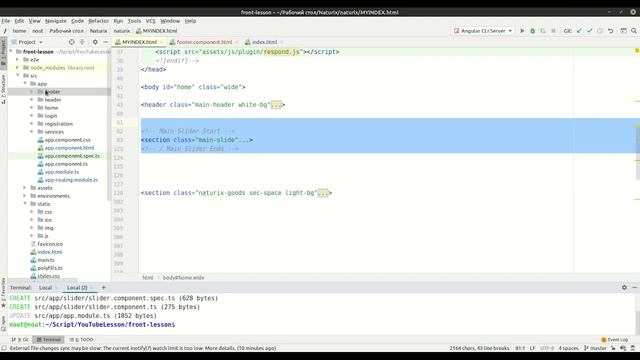Hide the terminal panel with minus icon
The image size is (640, 360).
click(x=635, y=287)
